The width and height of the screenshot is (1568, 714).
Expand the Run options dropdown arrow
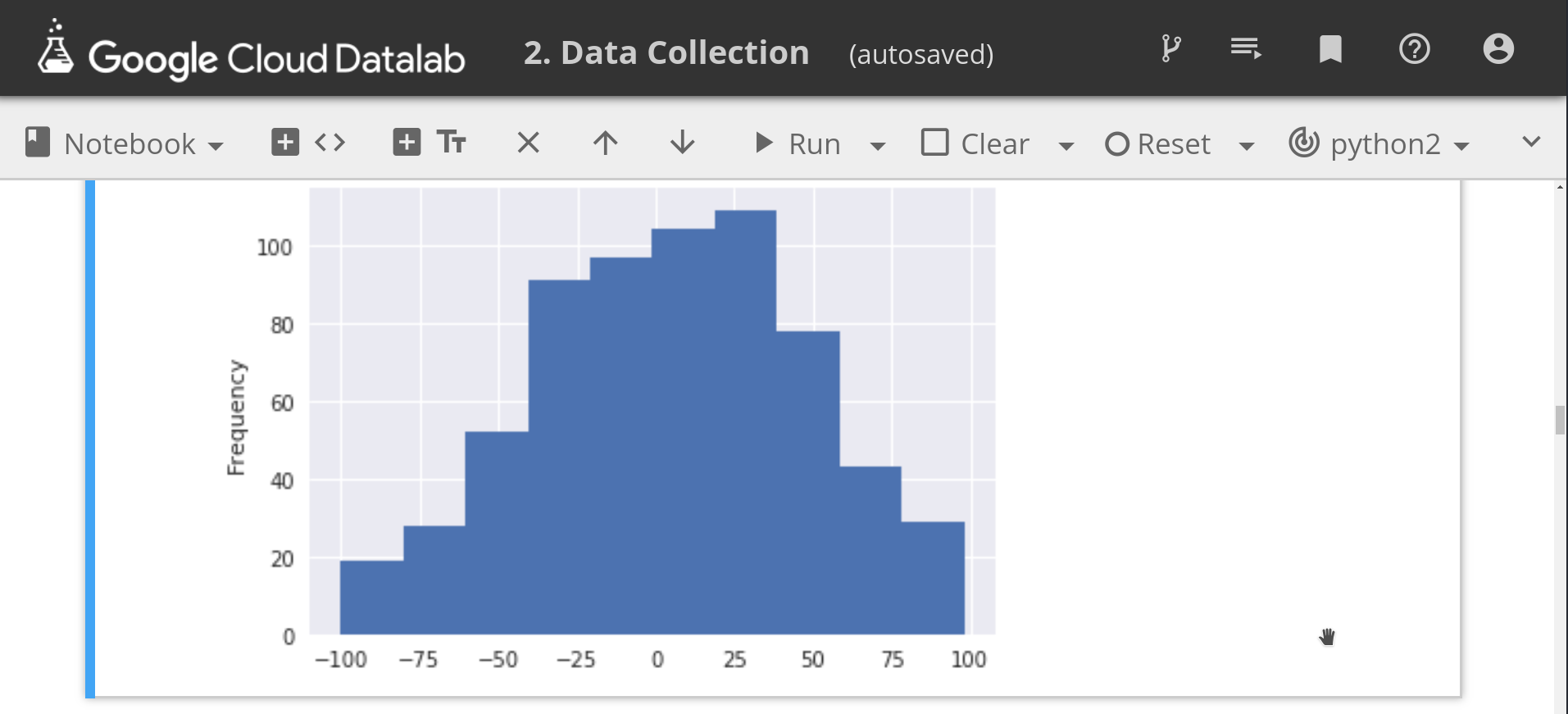tap(877, 145)
